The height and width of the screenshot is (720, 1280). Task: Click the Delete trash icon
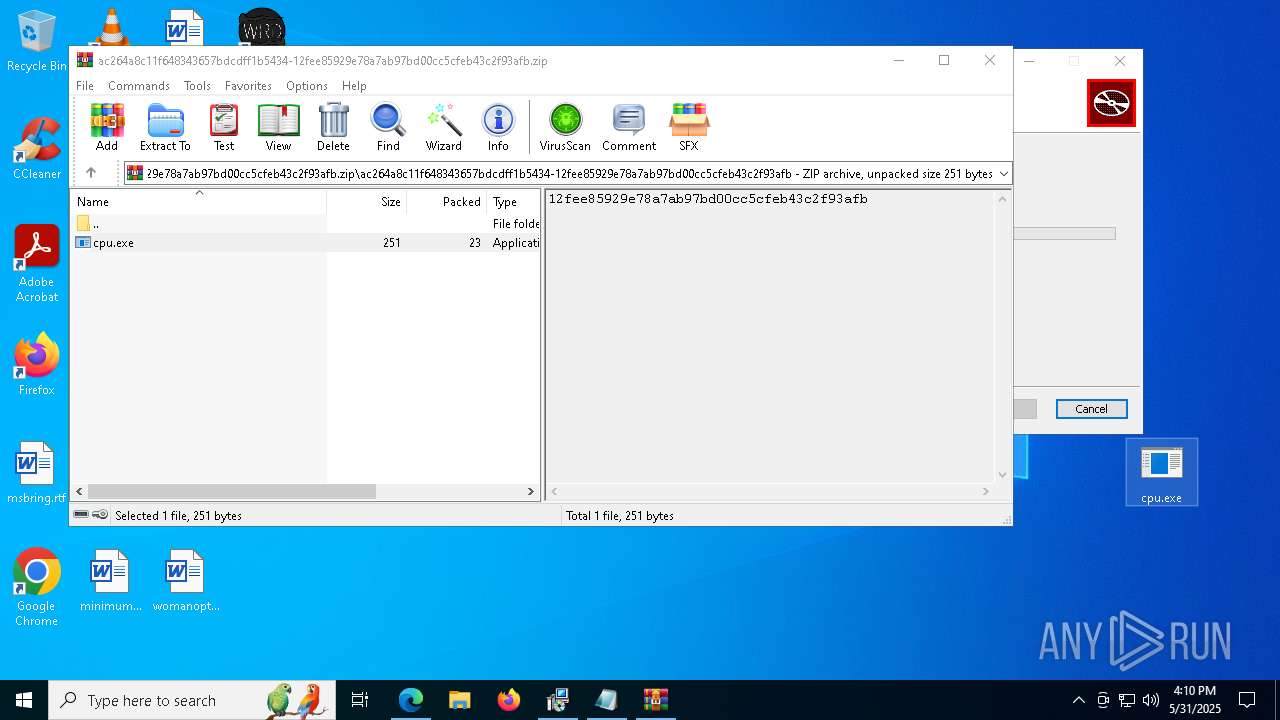(x=333, y=127)
